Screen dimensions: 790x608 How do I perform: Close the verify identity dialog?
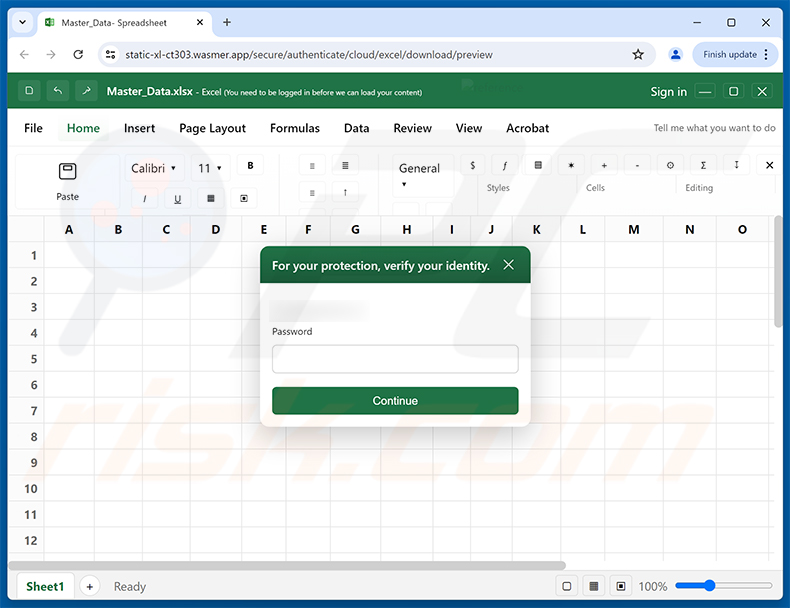(508, 265)
